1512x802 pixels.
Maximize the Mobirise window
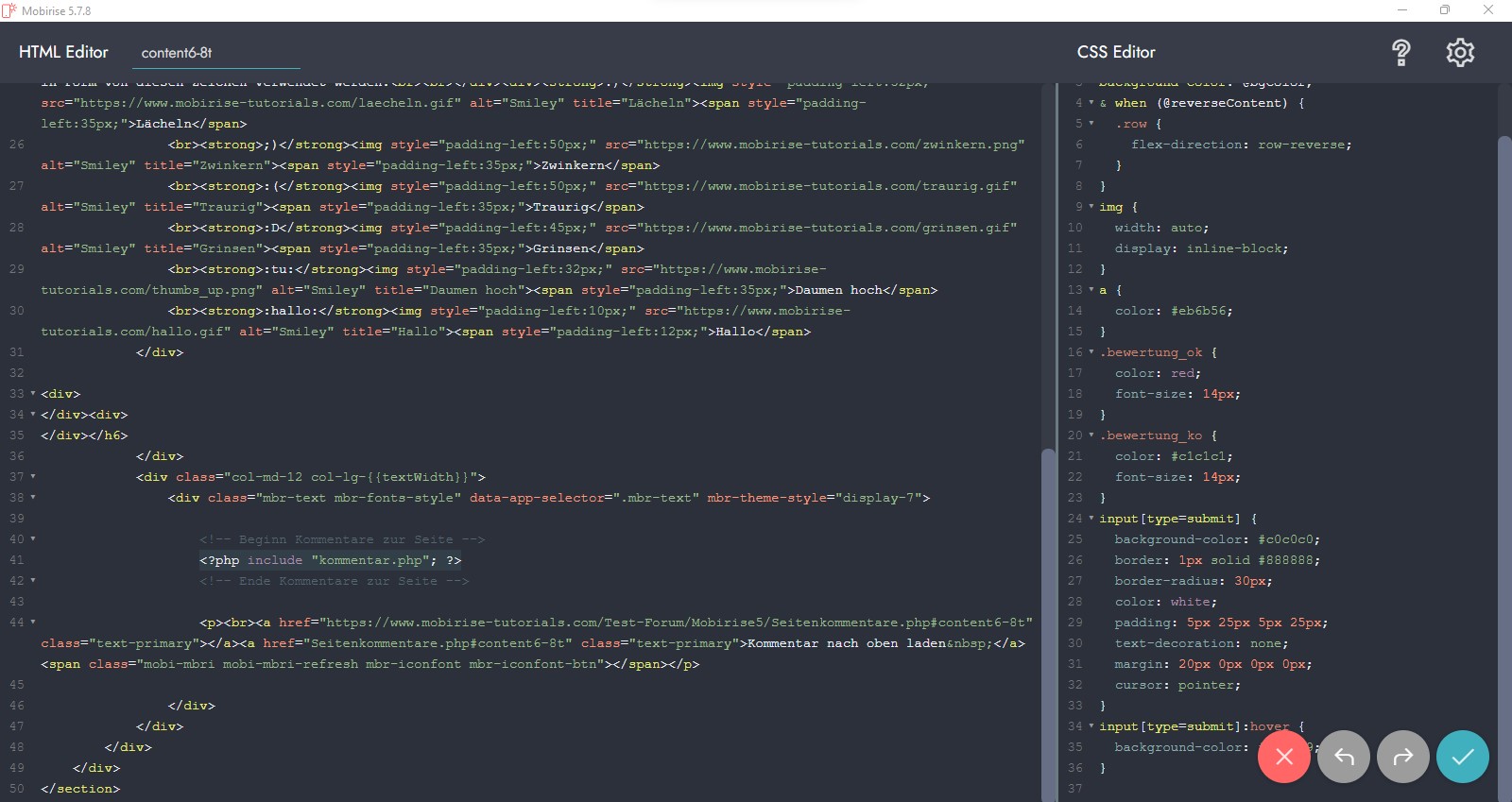click(x=1444, y=10)
